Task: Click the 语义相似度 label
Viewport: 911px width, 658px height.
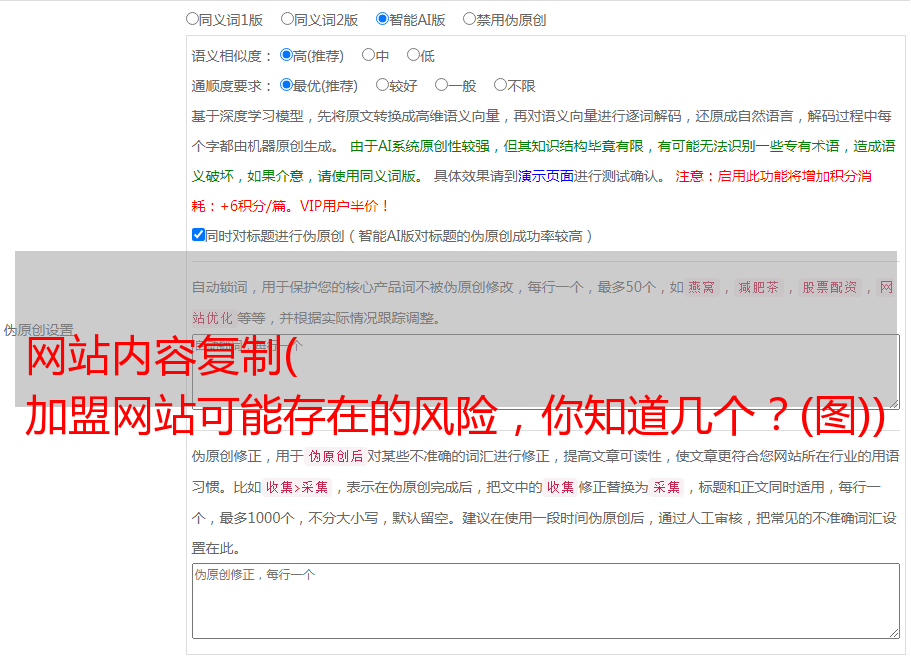Action: point(232,56)
